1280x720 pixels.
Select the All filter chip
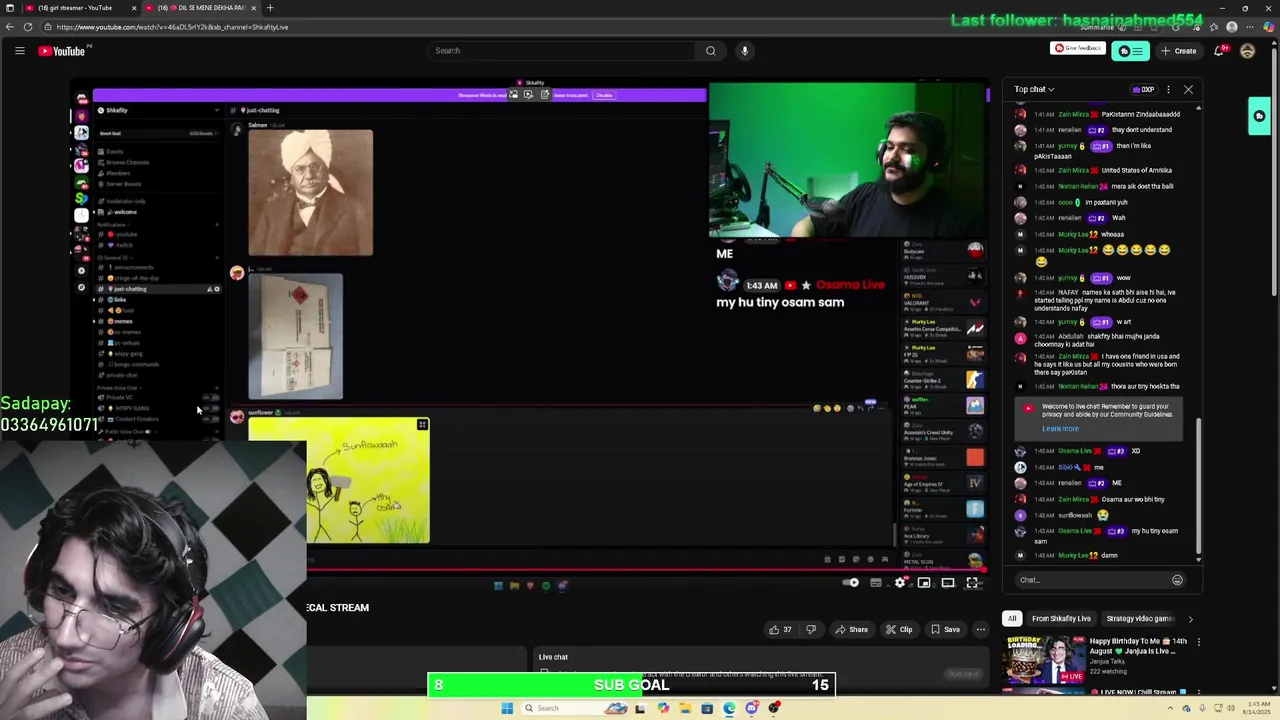tap(1012, 618)
